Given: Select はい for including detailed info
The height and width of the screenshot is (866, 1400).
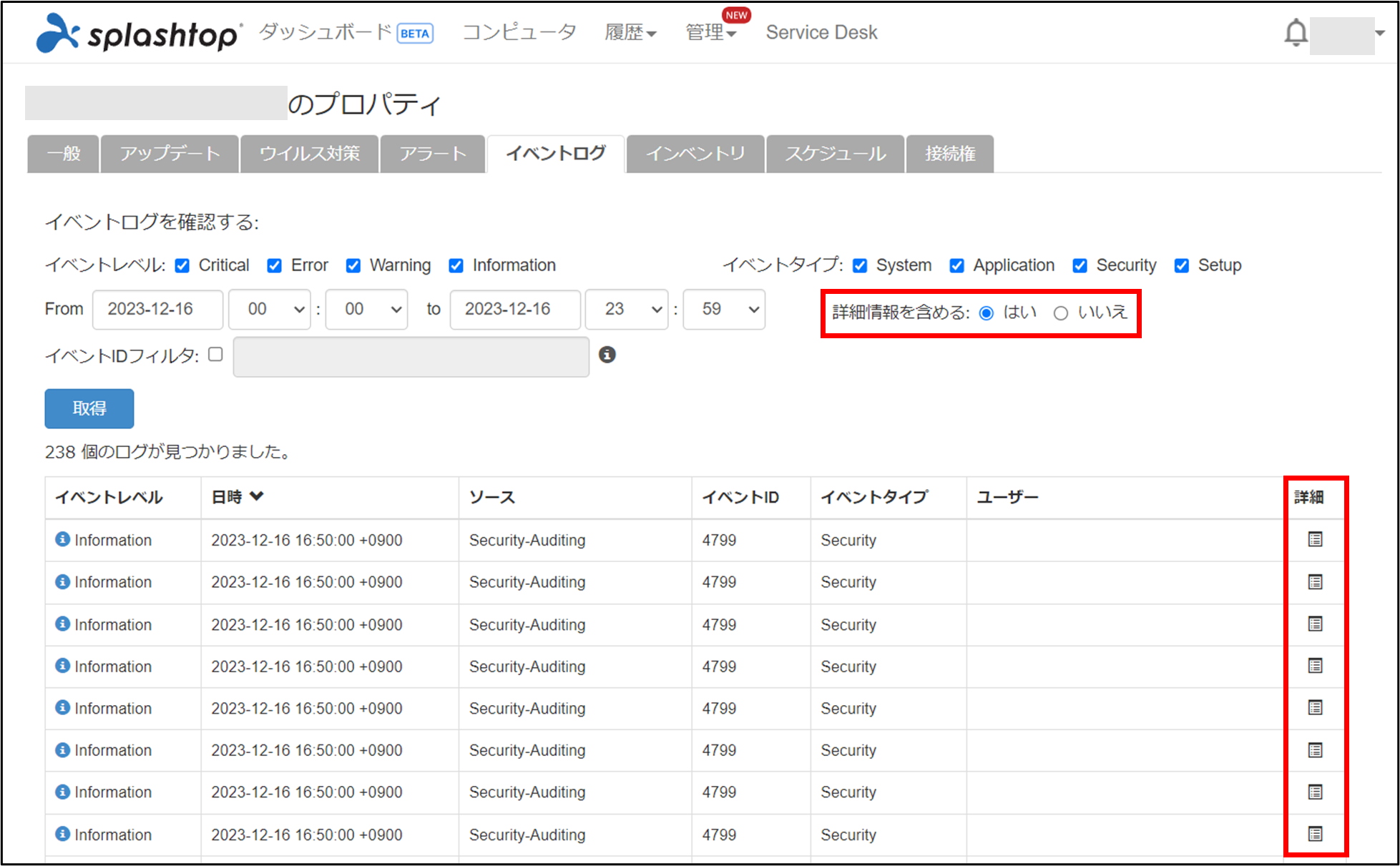Looking at the screenshot, I should pyautogui.click(x=987, y=313).
